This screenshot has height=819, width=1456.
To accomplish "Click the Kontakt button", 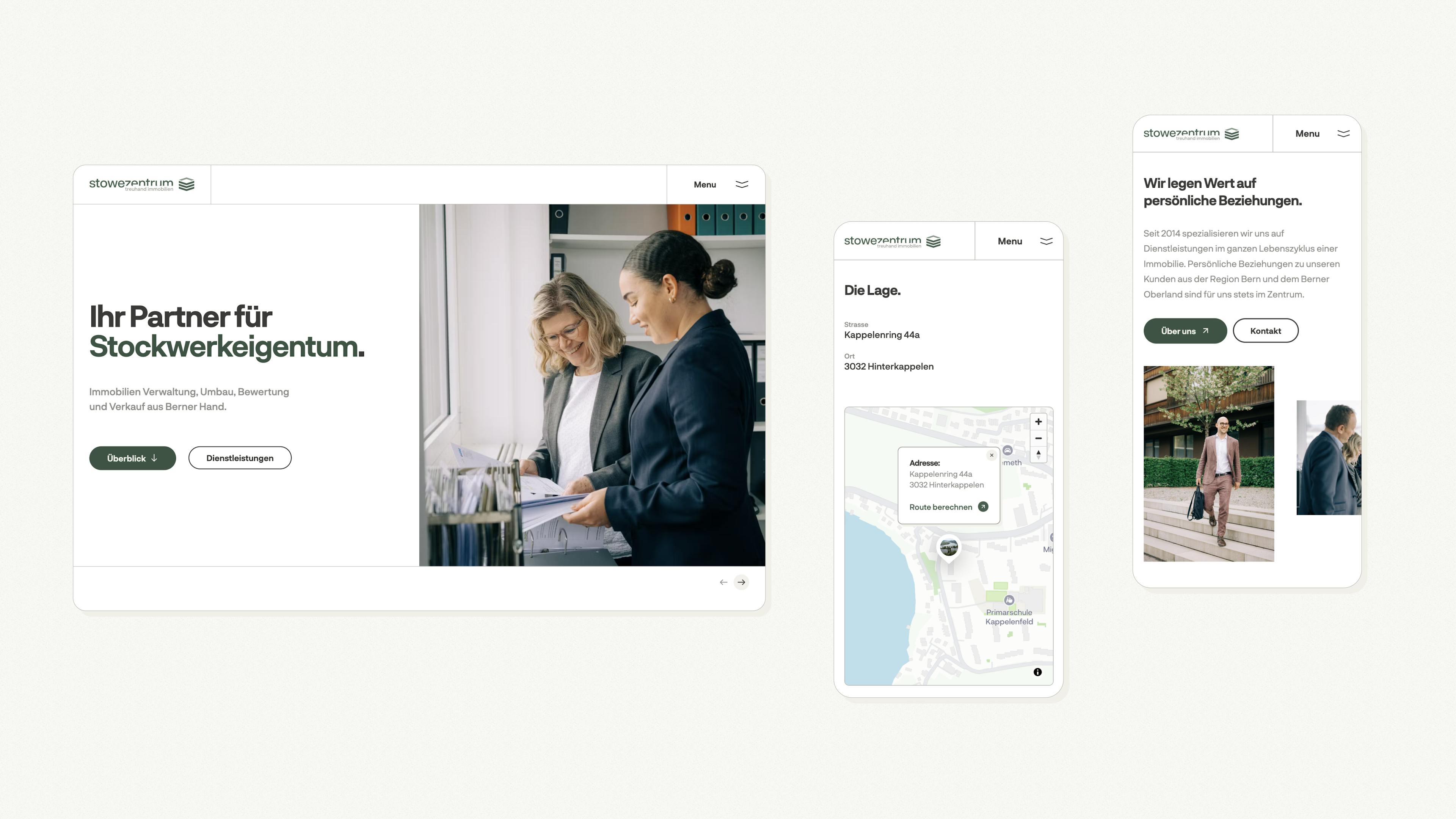I will tap(1265, 331).
